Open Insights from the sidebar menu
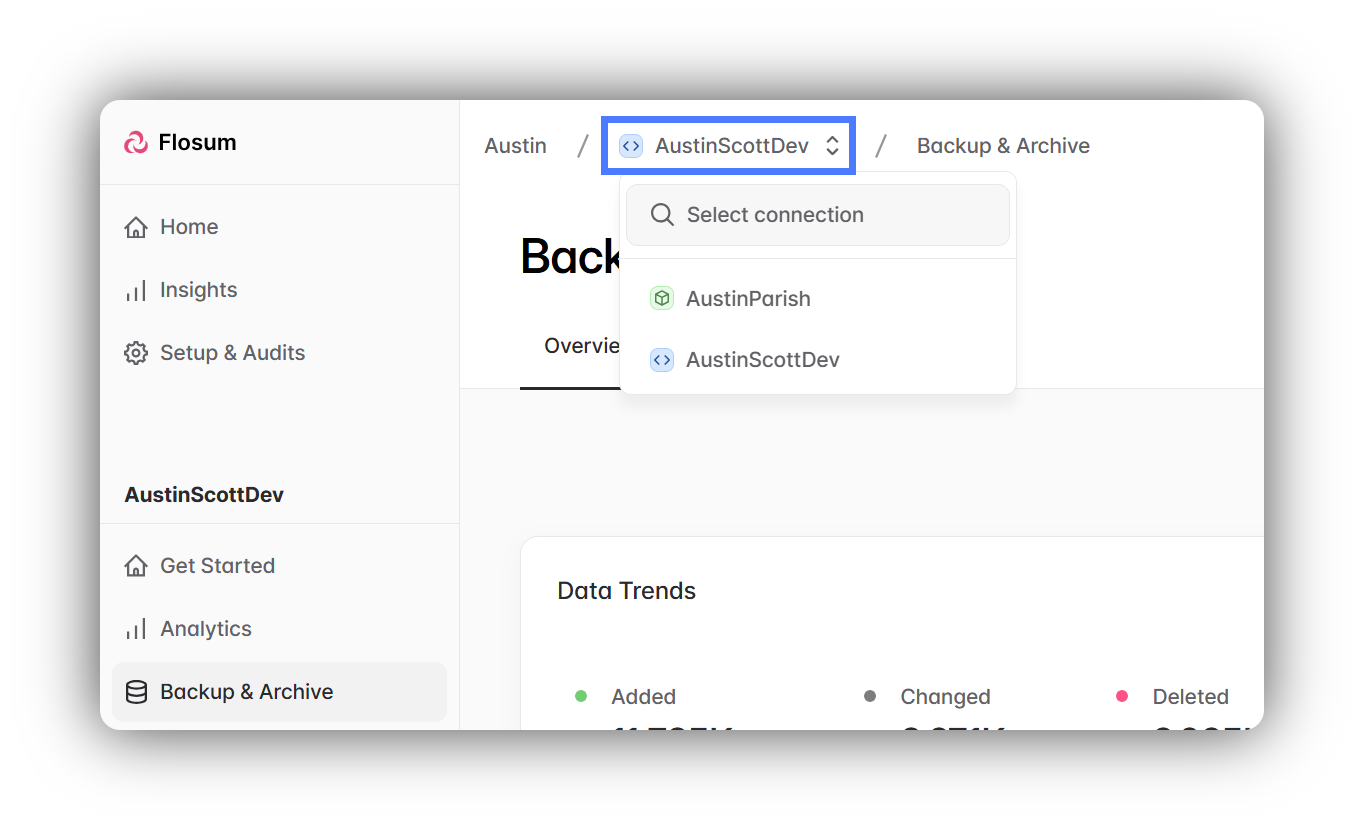The width and height of the screenshot is (1364, 830). point(198,290)
